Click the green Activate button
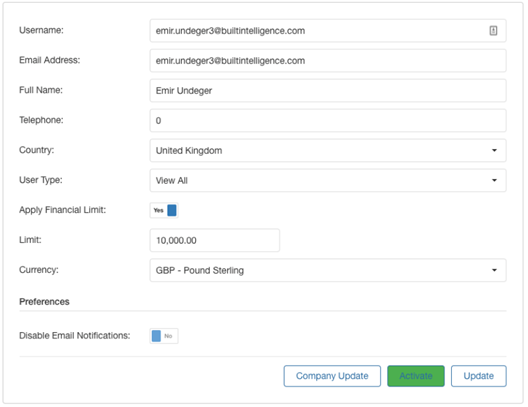The width and height of the screenshot is (528, 407). pyautogui.click(x=416, y=376)
